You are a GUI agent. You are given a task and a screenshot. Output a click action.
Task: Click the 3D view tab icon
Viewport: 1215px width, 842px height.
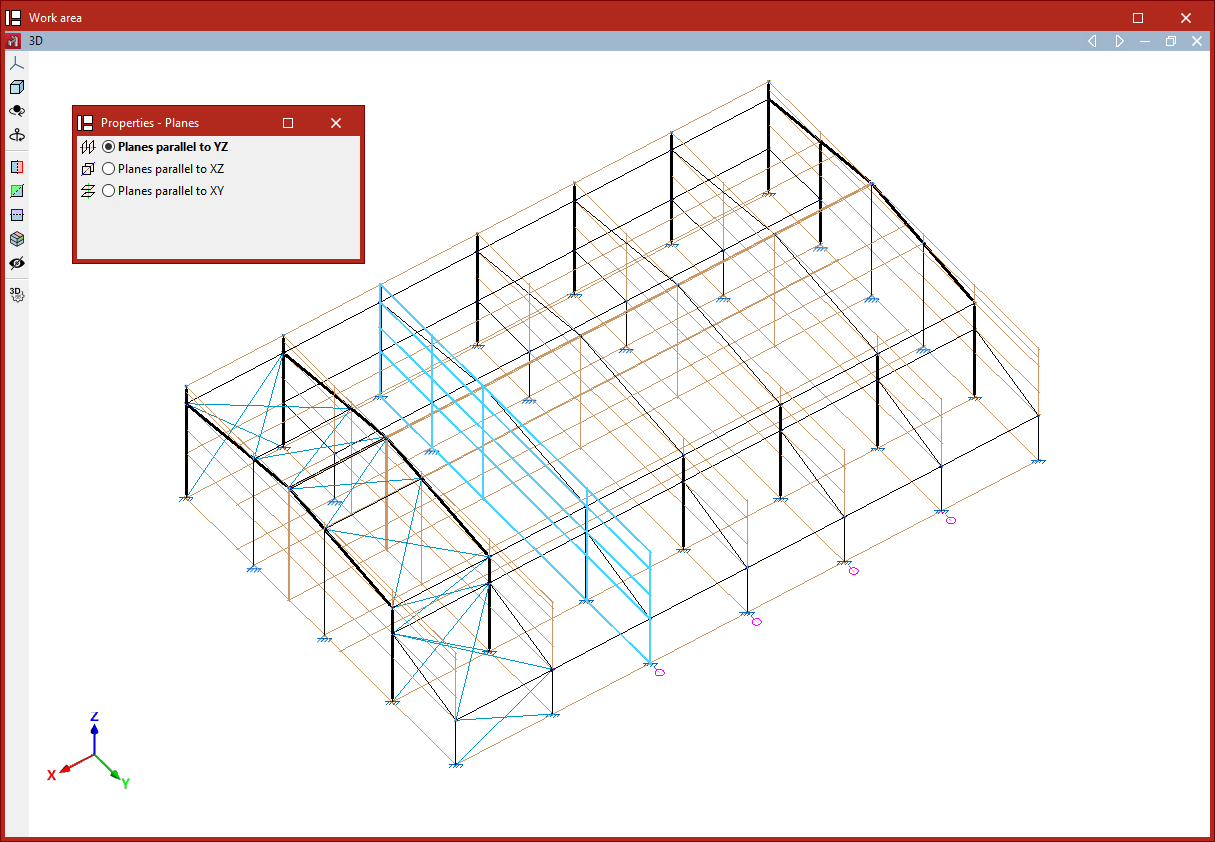[x=13, y=41]
